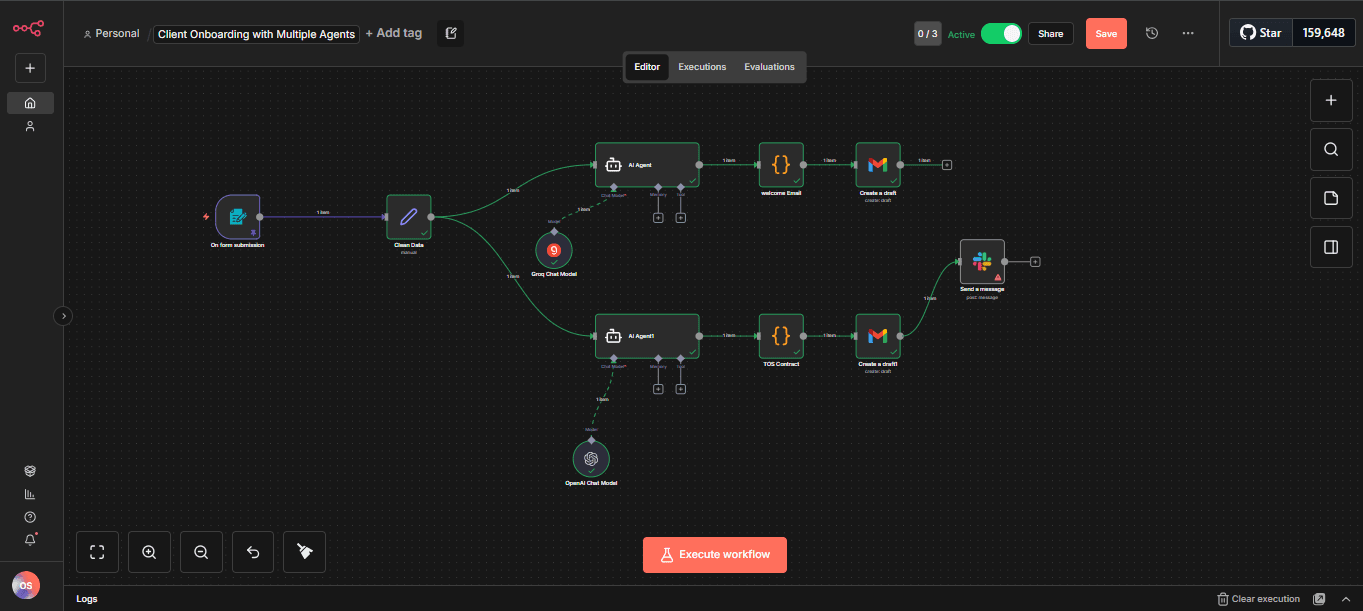Viewport: 1363px width, 611px height.
Task: Expand the left sidebar with the arrow
Action: click(62, 315)
